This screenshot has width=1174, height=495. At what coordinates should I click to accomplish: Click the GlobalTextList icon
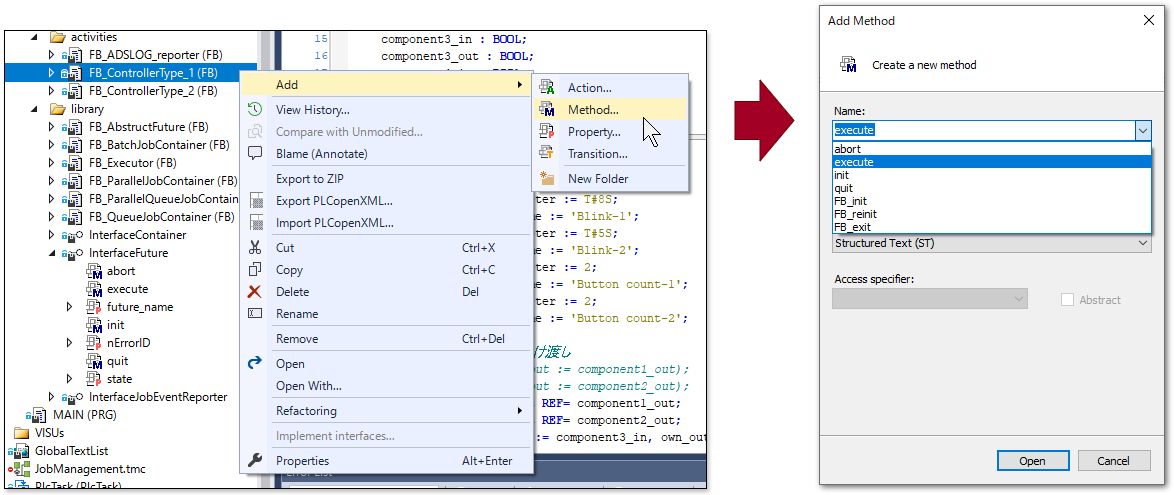(20, 451)
